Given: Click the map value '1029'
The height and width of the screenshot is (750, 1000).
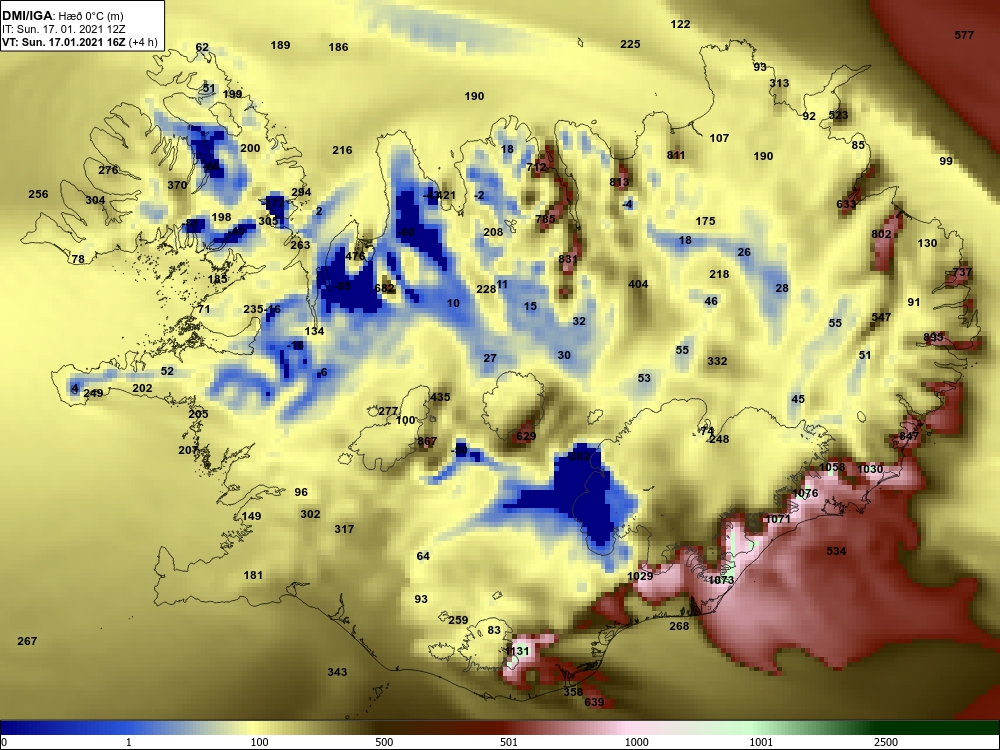Looking at the screenshot, I should [x=640, y=577].
